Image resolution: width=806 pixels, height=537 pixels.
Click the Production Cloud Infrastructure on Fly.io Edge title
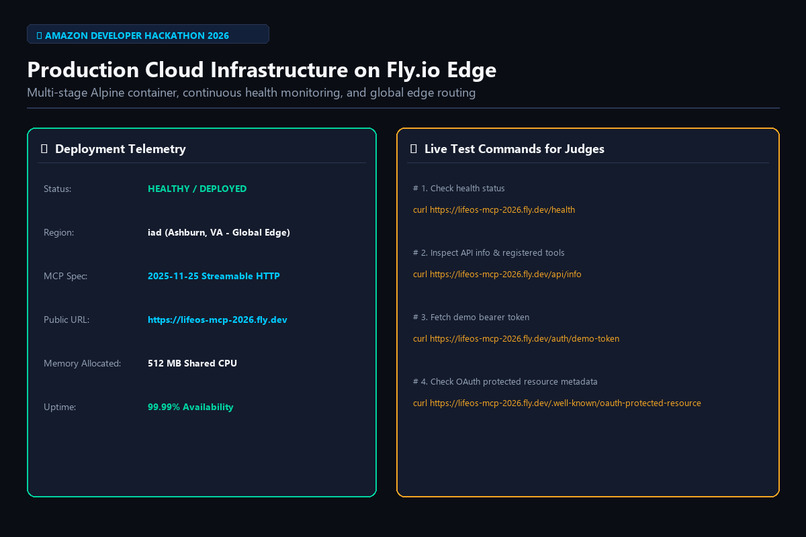click(262, 70)
